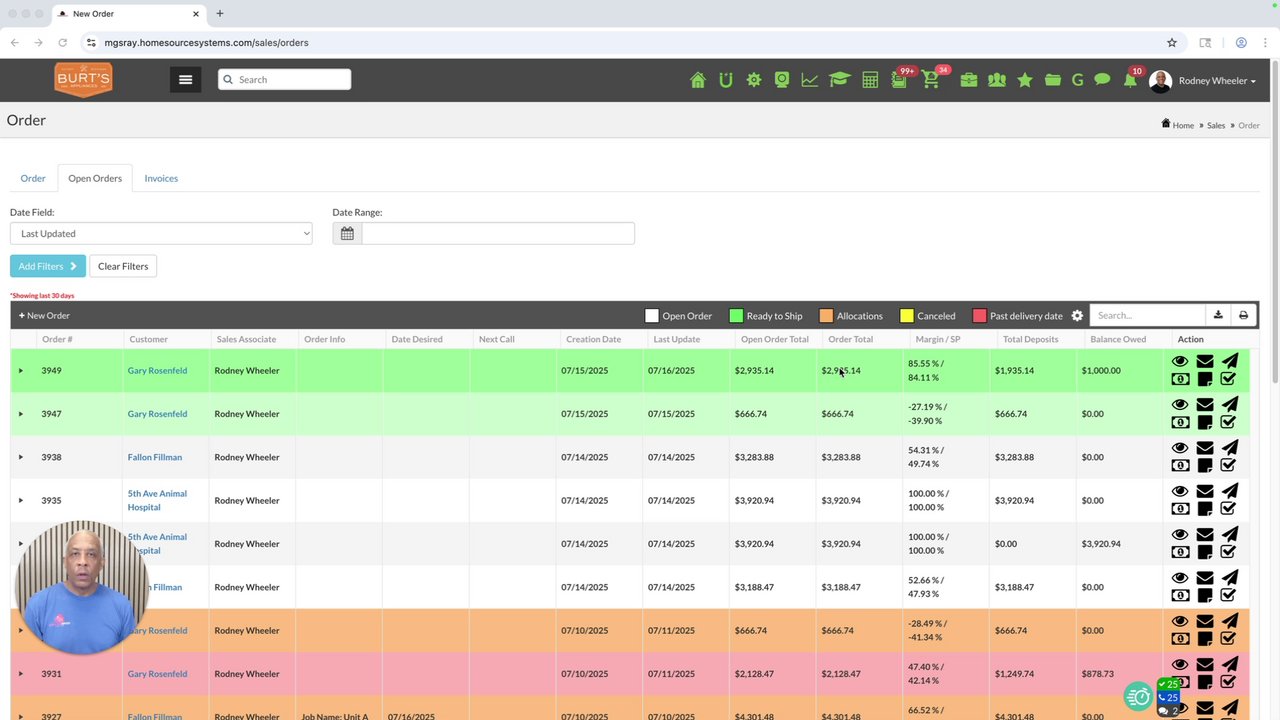Click the checkmark box icon for order 3935
This screenshot has width=1280, height=720.
tap(1228, 509)
